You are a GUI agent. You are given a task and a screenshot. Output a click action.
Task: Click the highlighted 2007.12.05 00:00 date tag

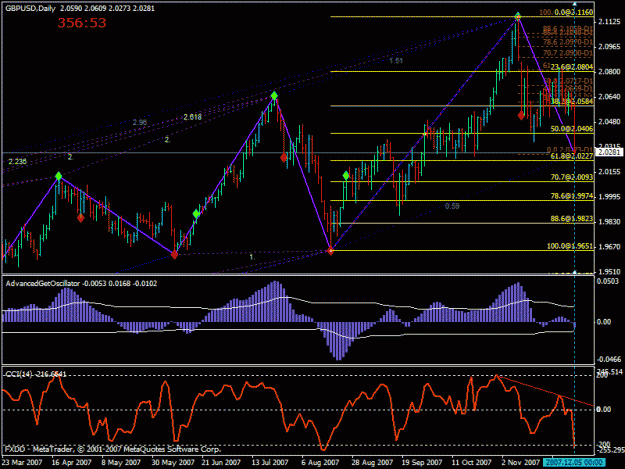[574, 463]
